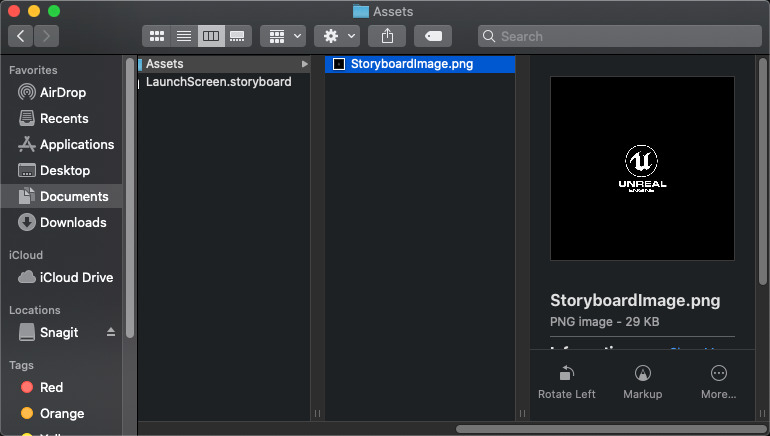
Task: Click Rotate Left in preview pane
Action: point(567,382)
